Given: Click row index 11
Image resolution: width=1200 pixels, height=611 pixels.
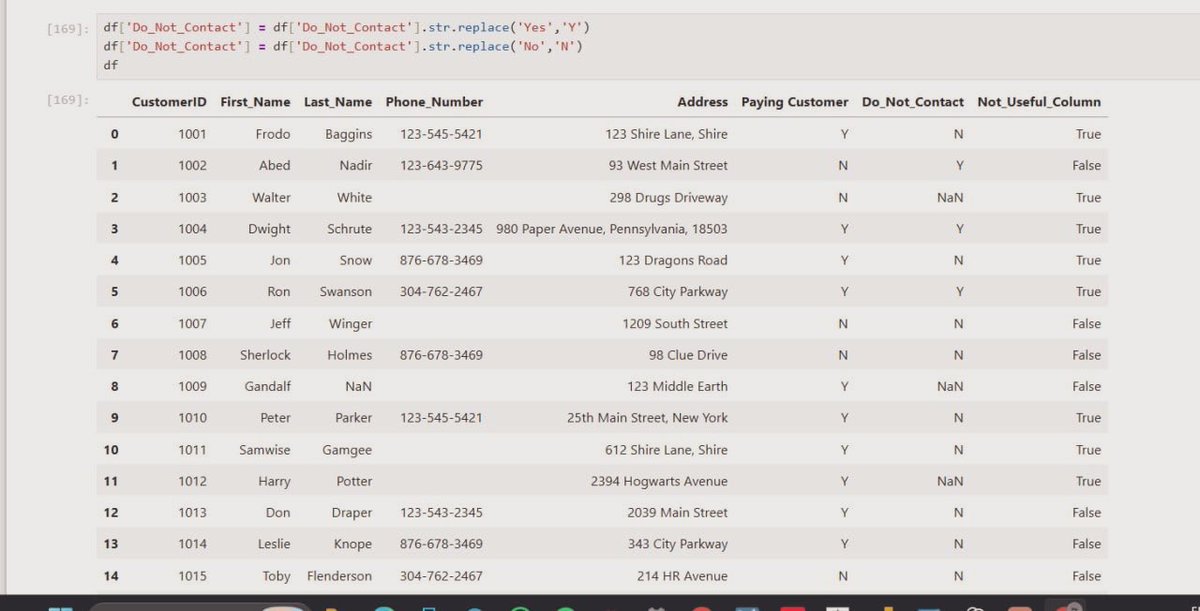Looking at the screenshot, I should coord(111,481).
